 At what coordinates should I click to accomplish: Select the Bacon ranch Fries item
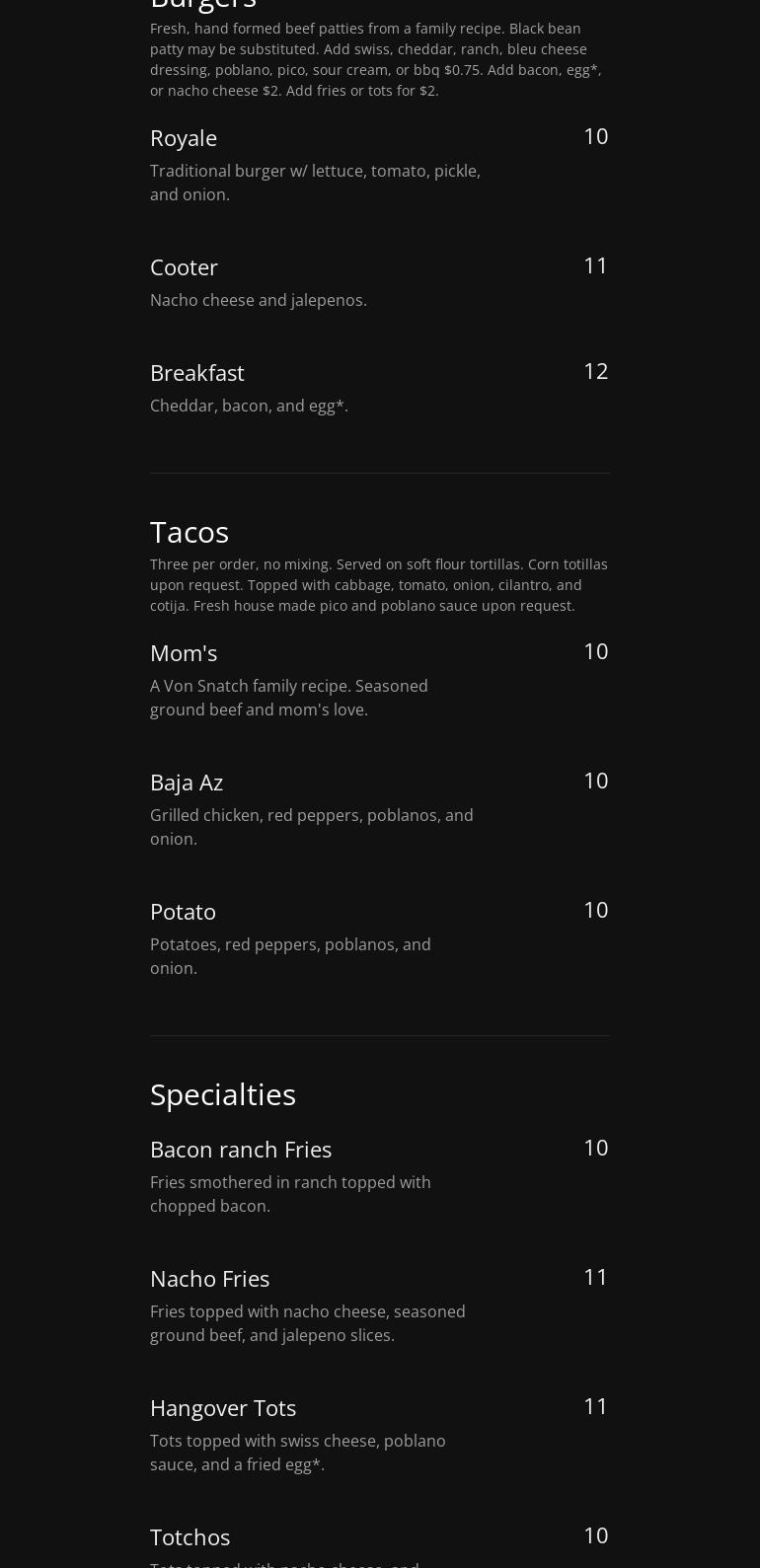point(241,1150)
